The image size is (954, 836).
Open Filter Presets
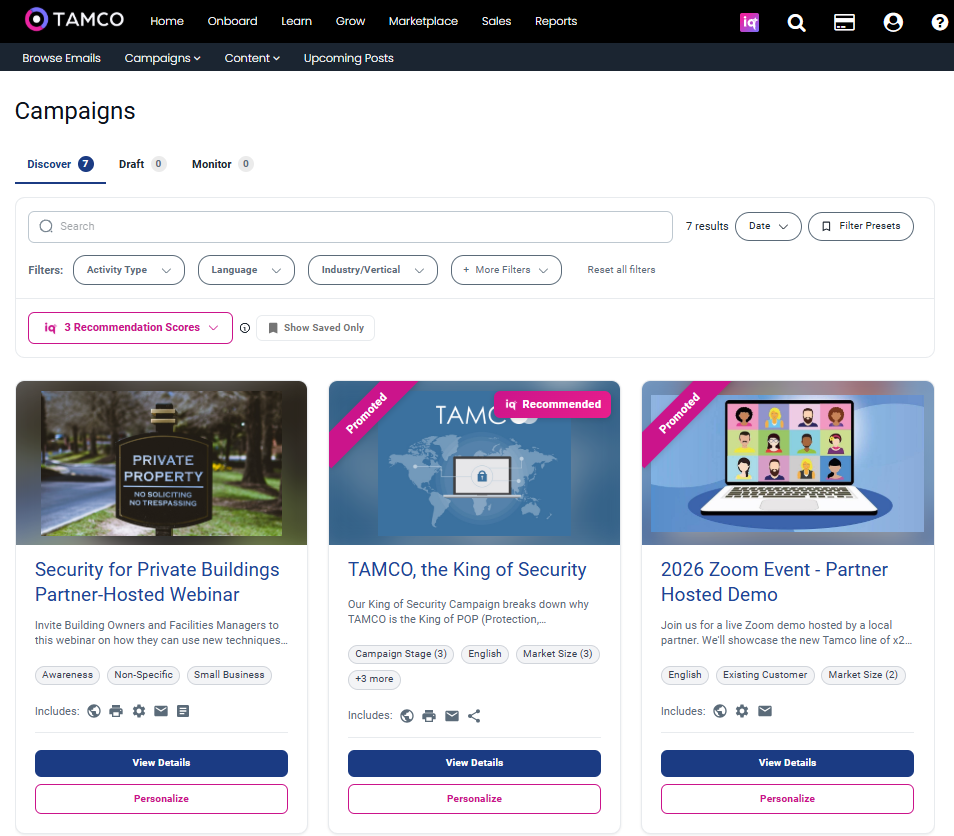tap(861, 226)
